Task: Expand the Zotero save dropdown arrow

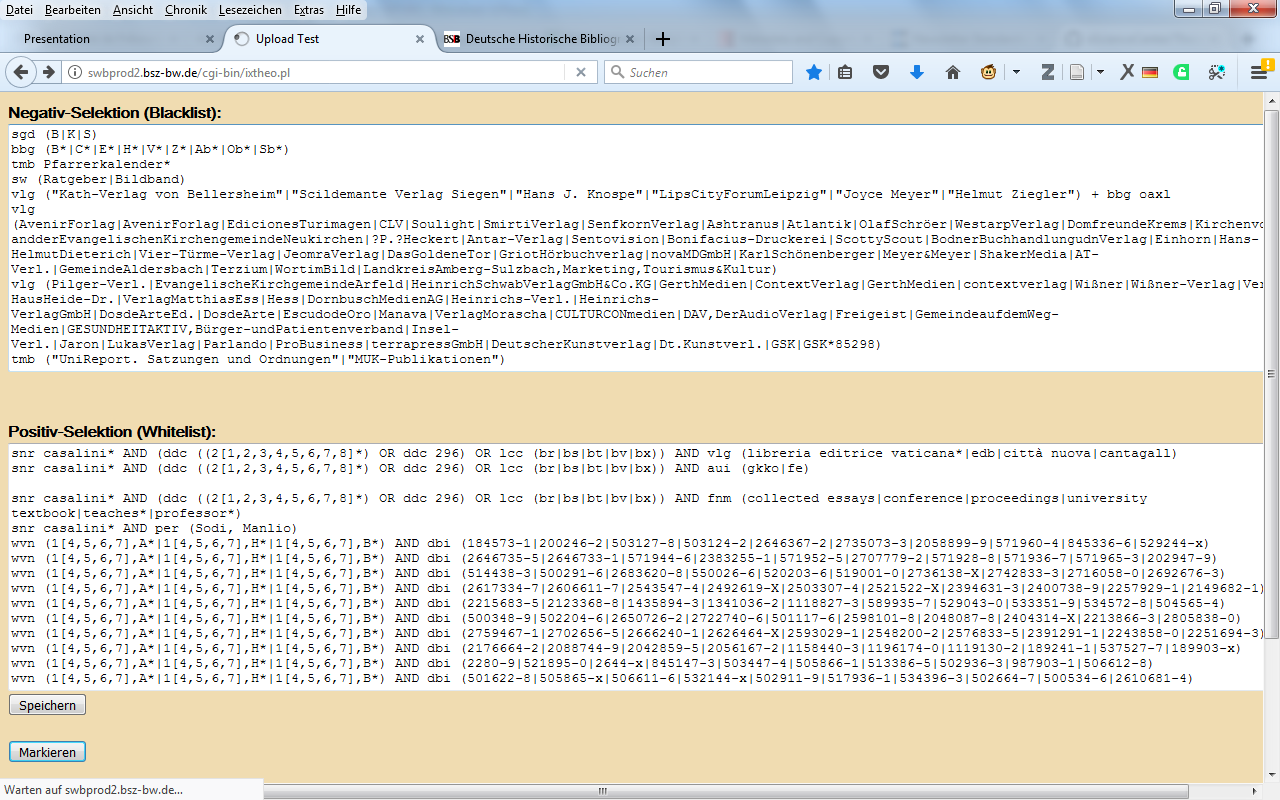Action: point(1100,72)
